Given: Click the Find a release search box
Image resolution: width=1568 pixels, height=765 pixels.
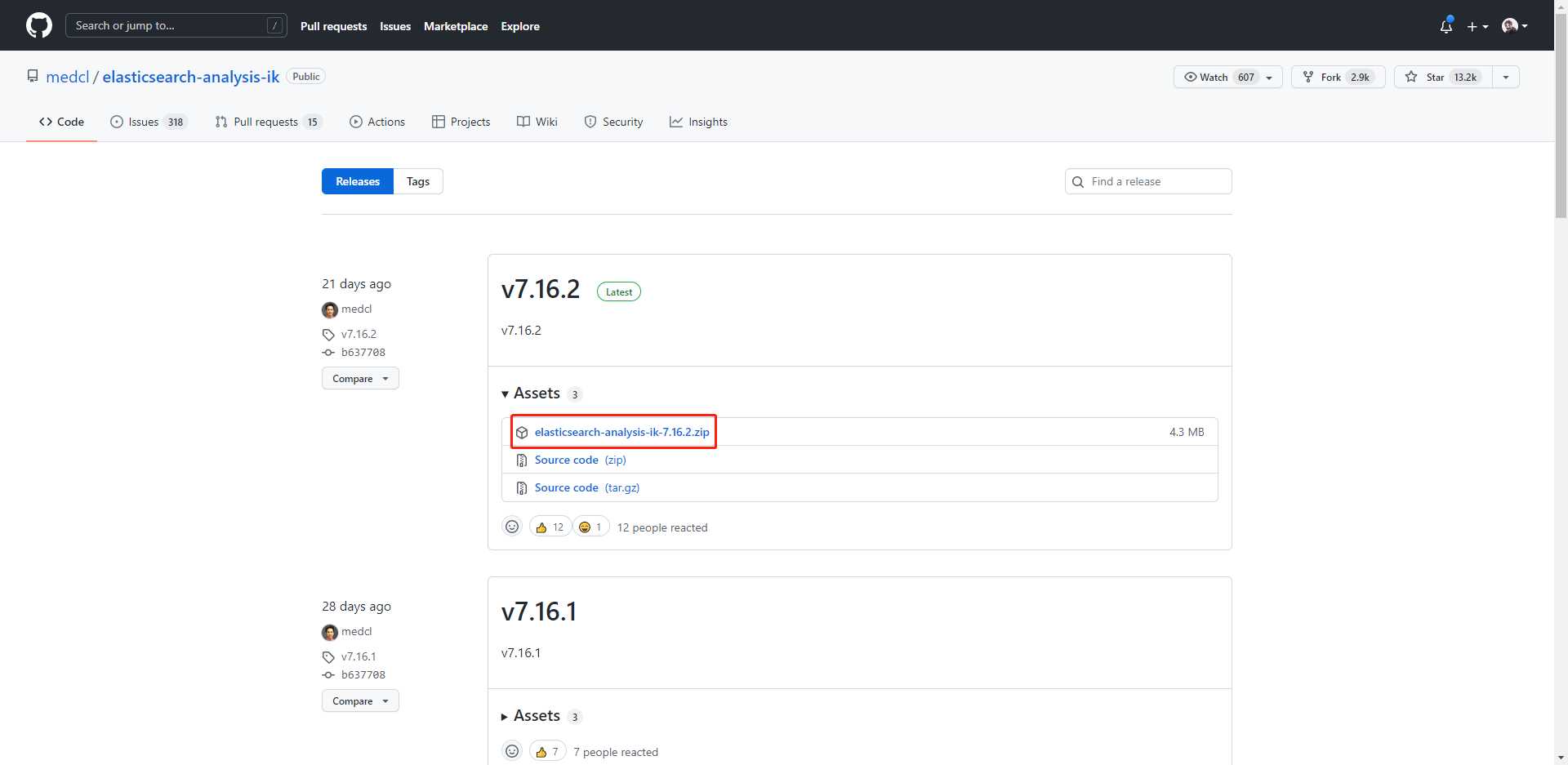Looking at the screenshot, I should pyautogui.click(x=1148, y=181).
